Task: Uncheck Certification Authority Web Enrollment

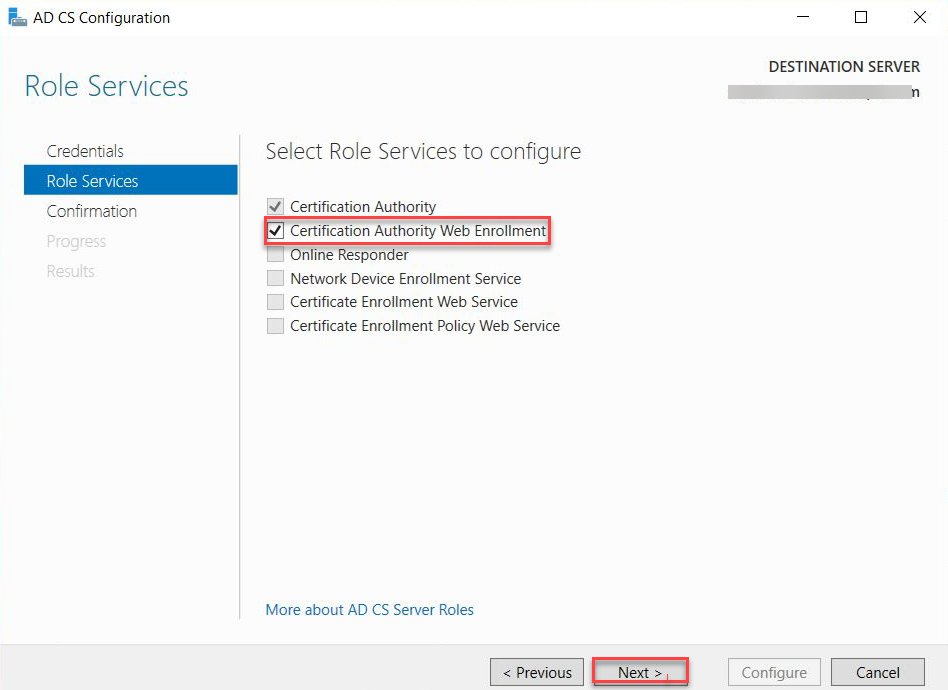Action: click(276, 230)
